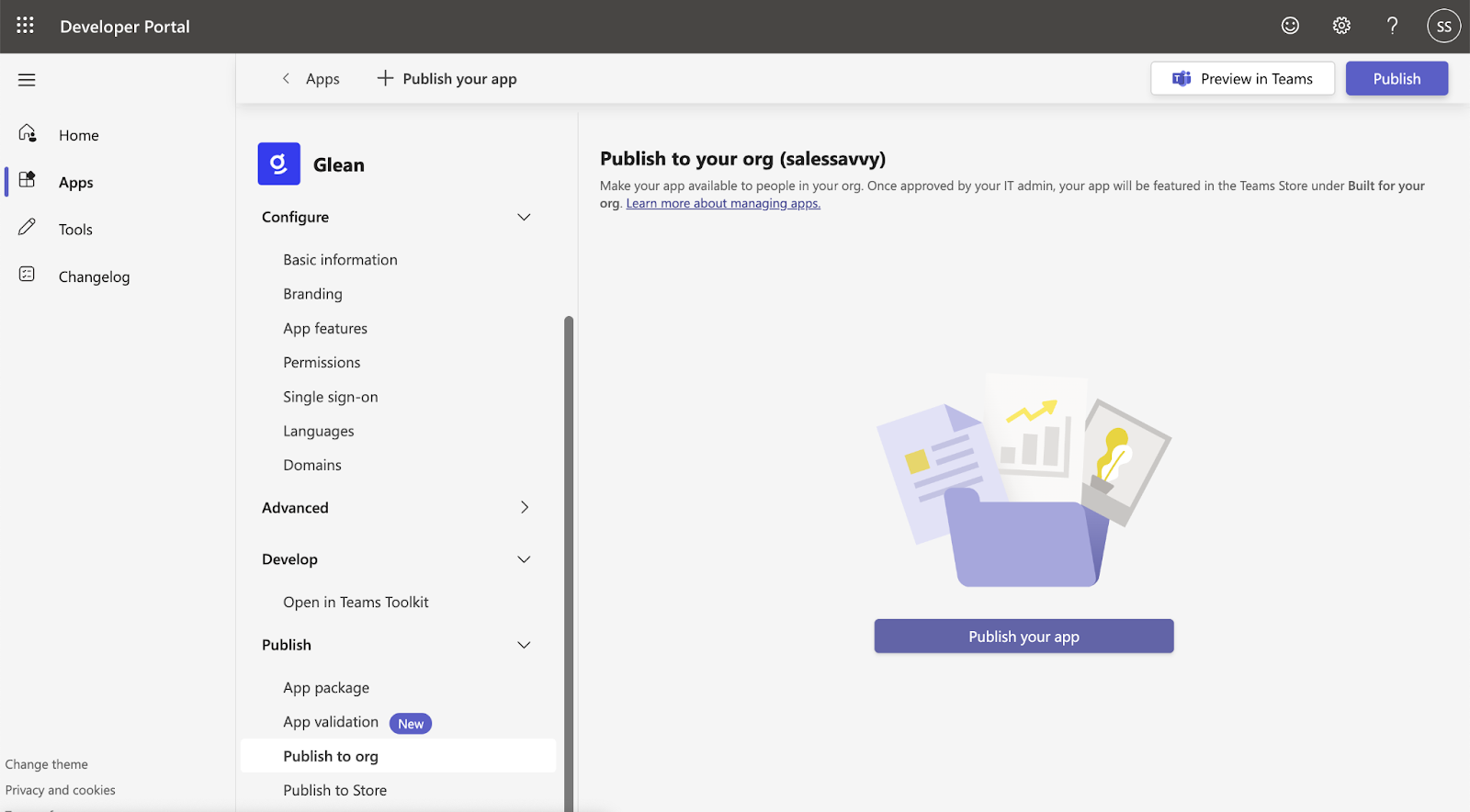Screen dimensions: 1470x812
Task: Open Changelog in left navigation
Action: pos(94,277)
